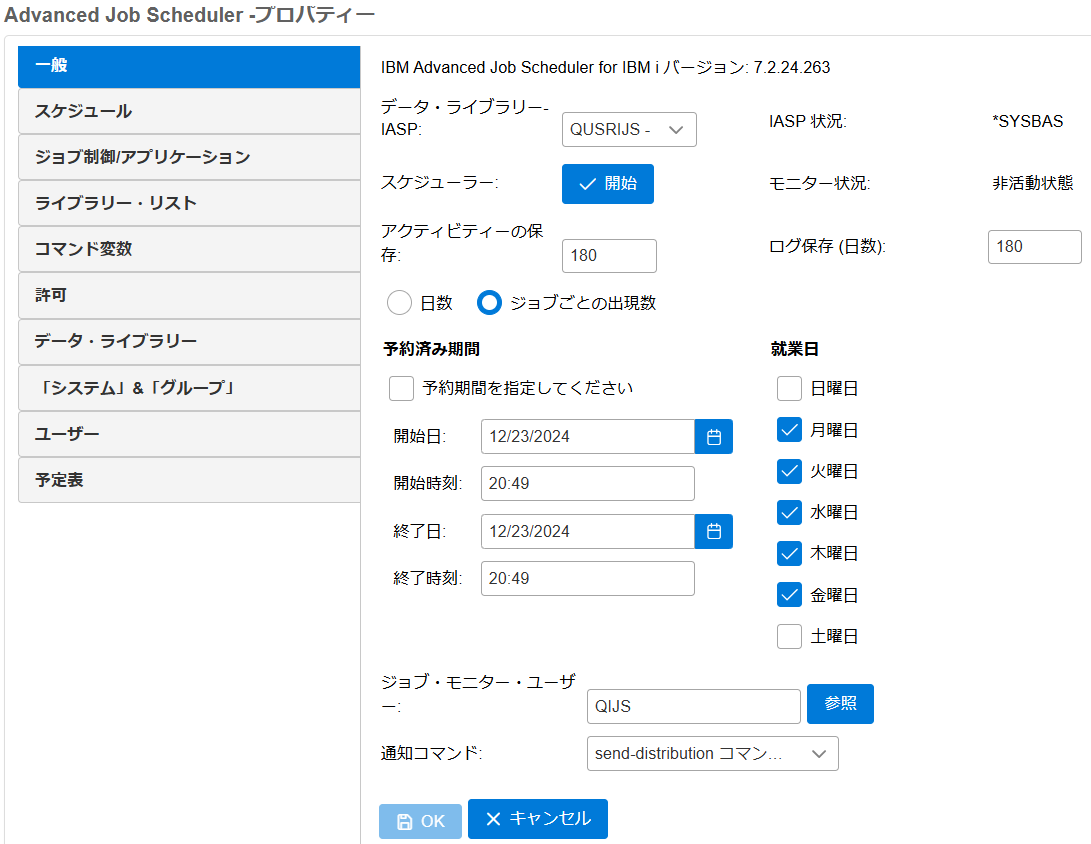
Task: Click the 終了日 date field
Action: click(588, 532)
